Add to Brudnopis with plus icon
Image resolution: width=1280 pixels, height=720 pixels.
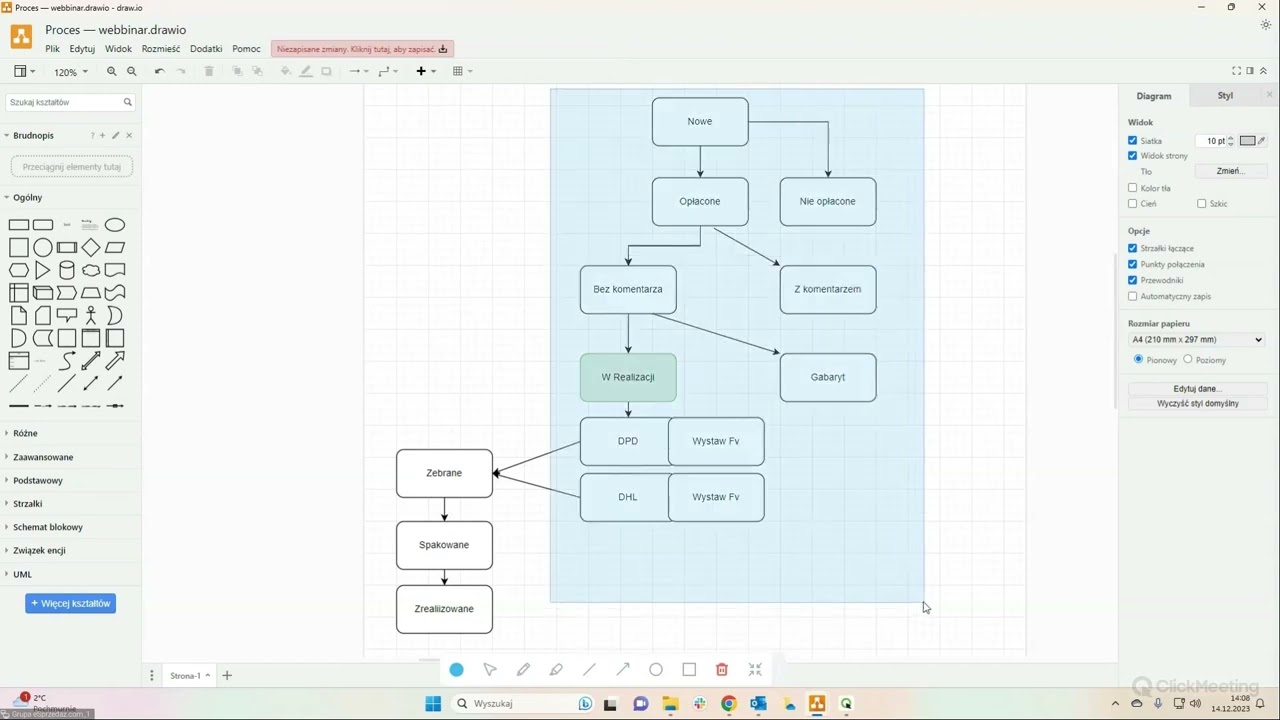pos(102,135)
